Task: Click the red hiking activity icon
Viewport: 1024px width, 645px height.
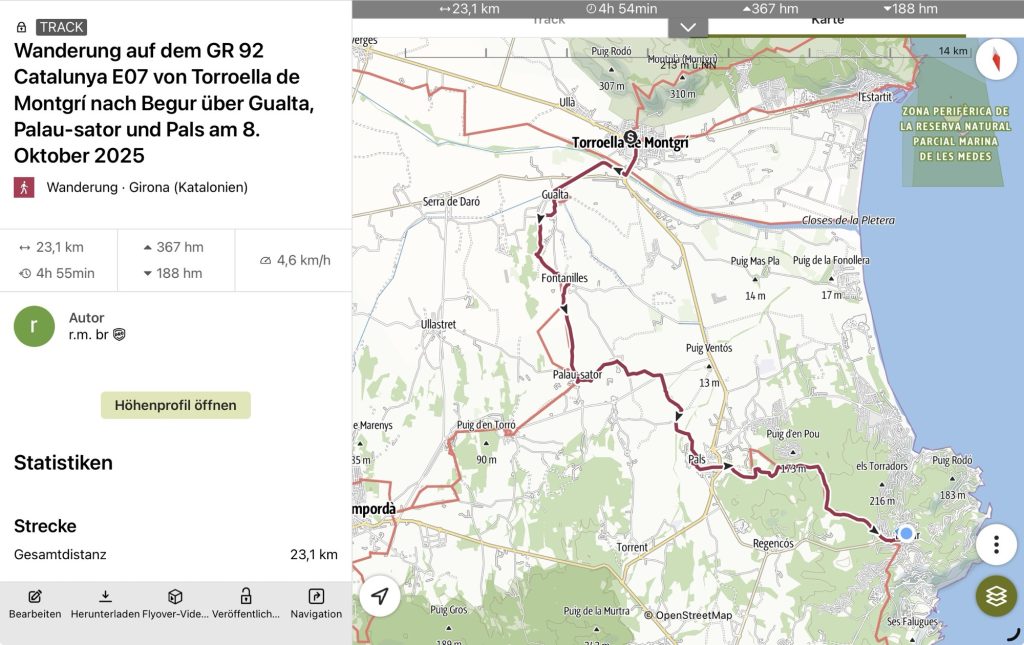Action: coord(24,187)
